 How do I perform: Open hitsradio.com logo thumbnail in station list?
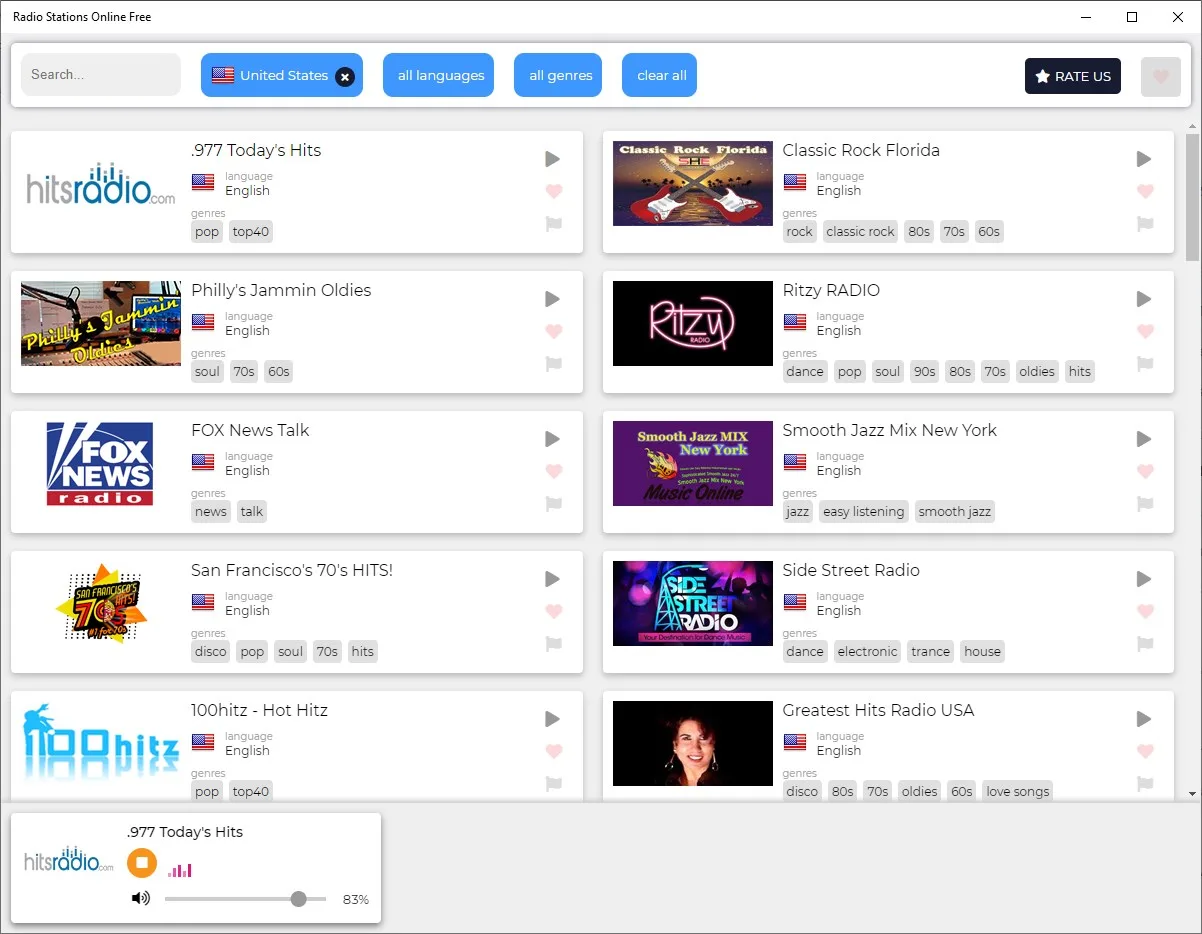pyautogui.click(x=101, y=184)
